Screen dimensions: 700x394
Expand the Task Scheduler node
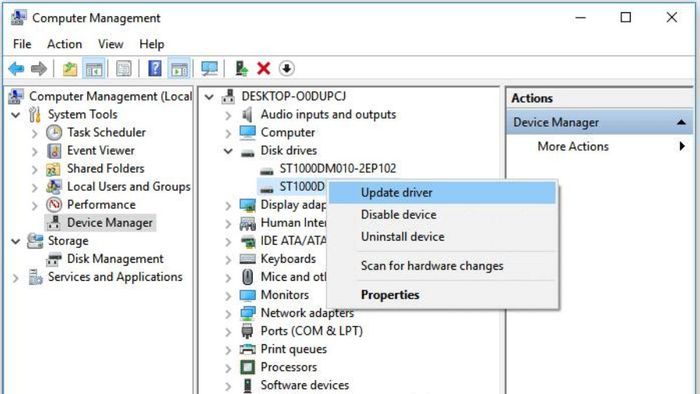coord(35,133)
